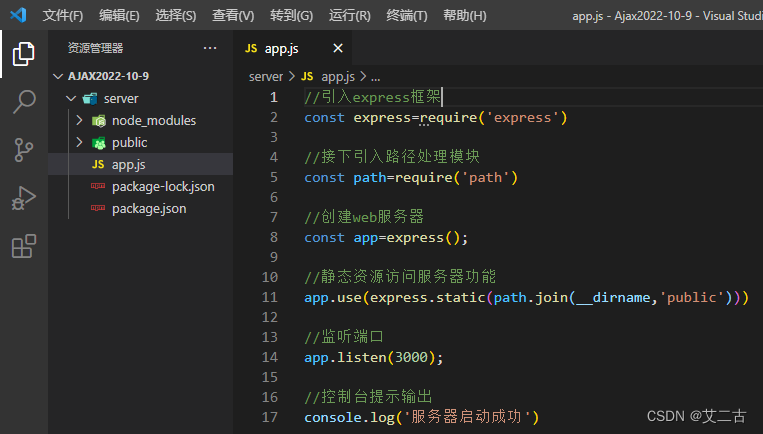This screenshot has width=763, height=434.
Task: Click the comment //控制台提示输出
Action: point(368,396)
